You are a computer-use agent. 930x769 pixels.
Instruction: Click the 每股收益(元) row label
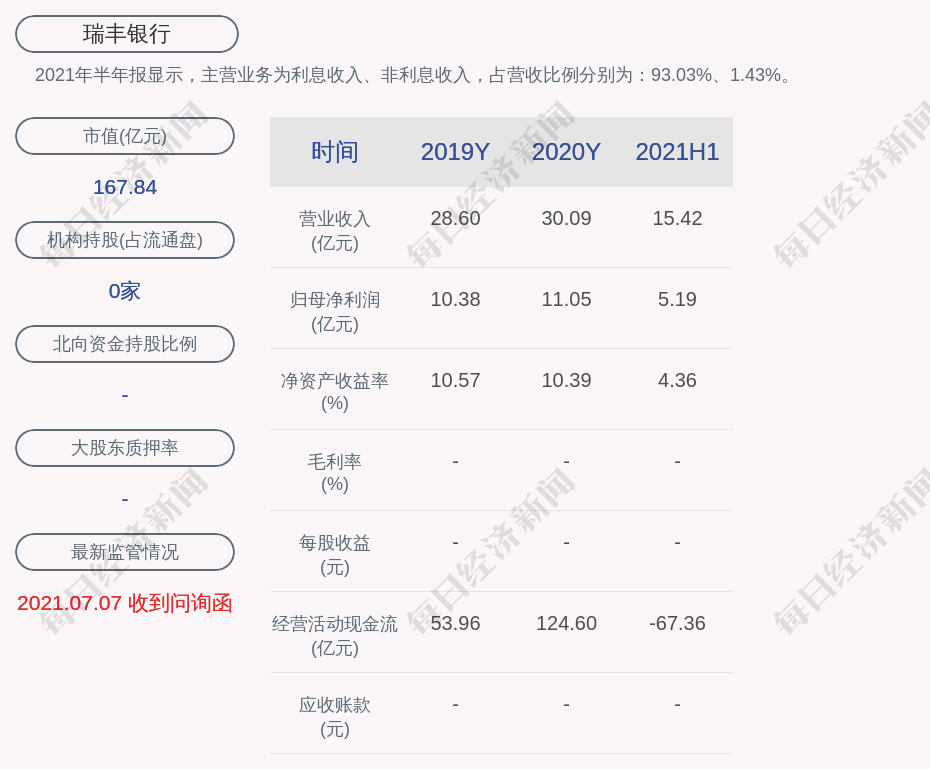[x=335, y=555]
